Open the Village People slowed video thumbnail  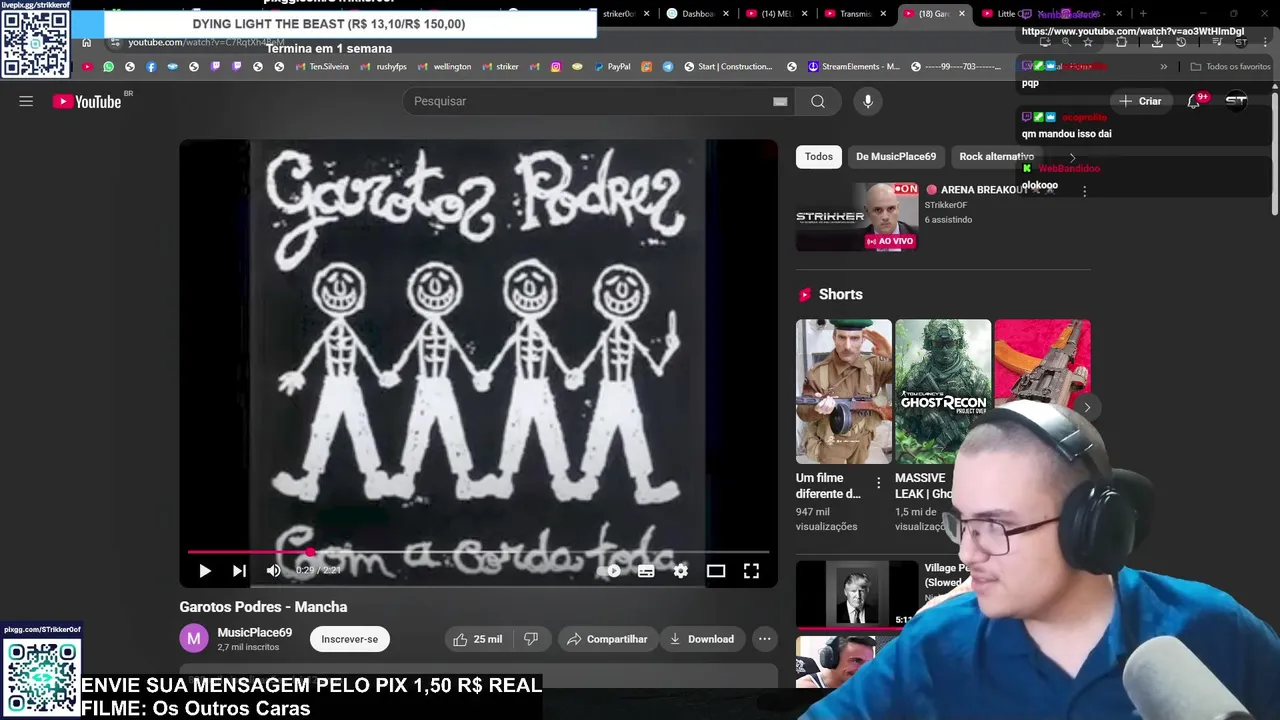click(857, 594)
